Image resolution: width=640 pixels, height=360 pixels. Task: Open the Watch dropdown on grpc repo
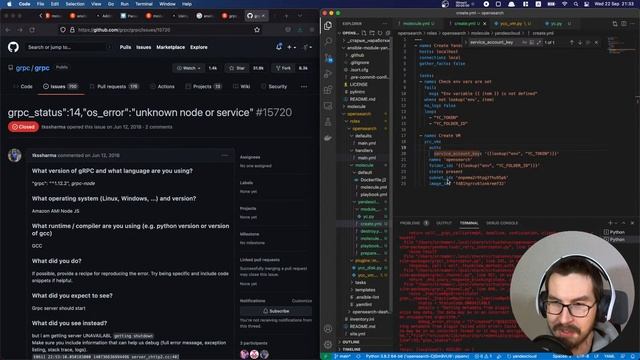point(188,68)
